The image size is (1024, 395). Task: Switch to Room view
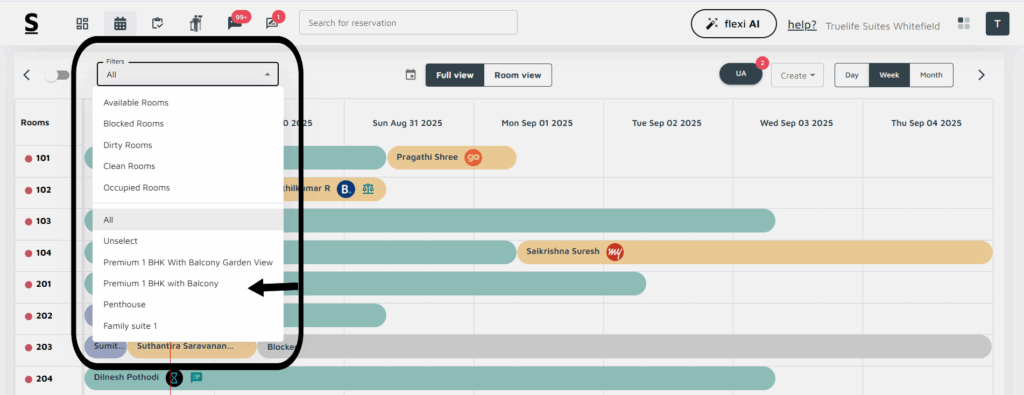point(518,75)
